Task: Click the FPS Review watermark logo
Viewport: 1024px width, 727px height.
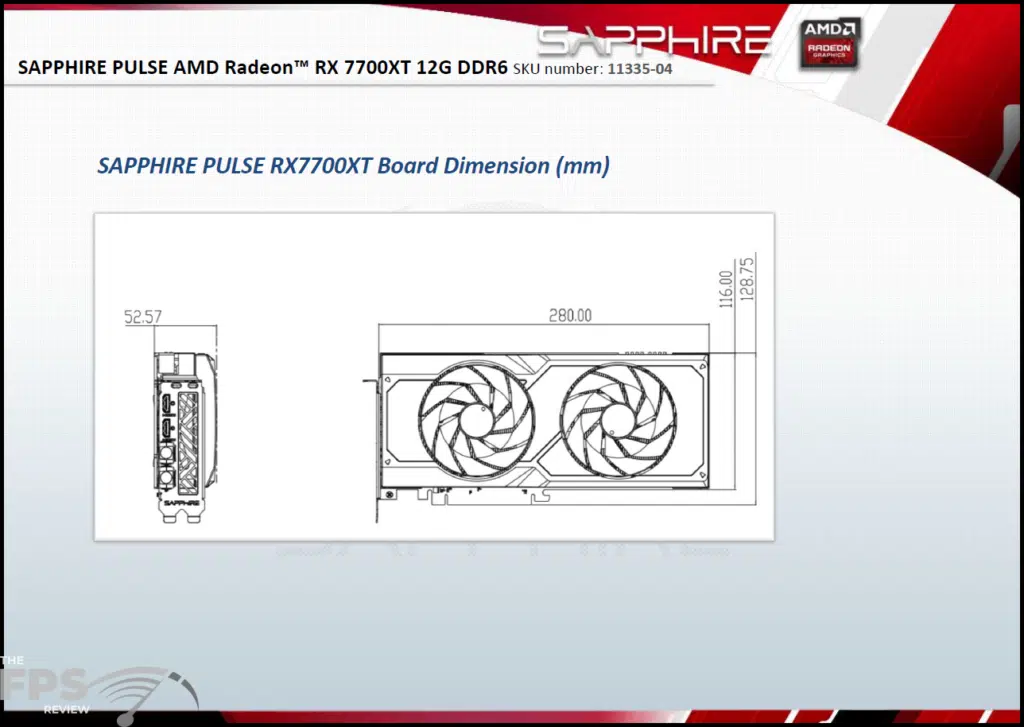Action: click(x=95, y=690)
